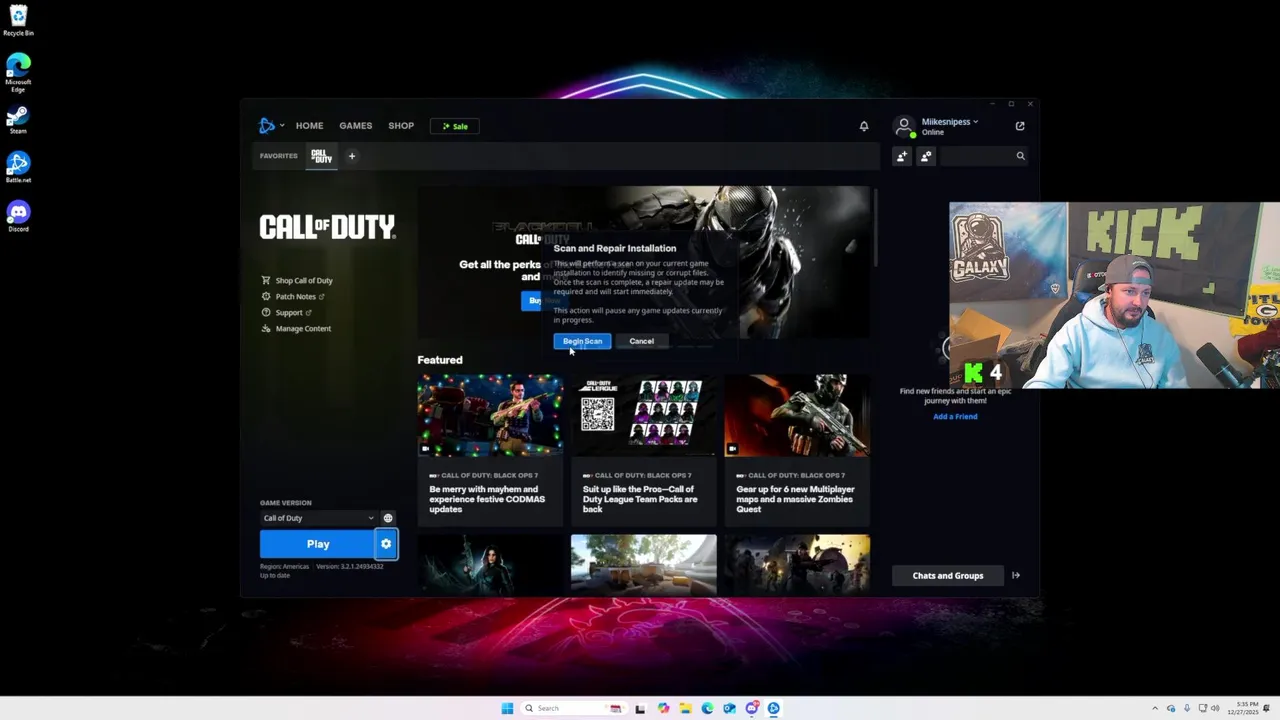Cancel the Scan and Repair dialog

click(x=641, y=341)
